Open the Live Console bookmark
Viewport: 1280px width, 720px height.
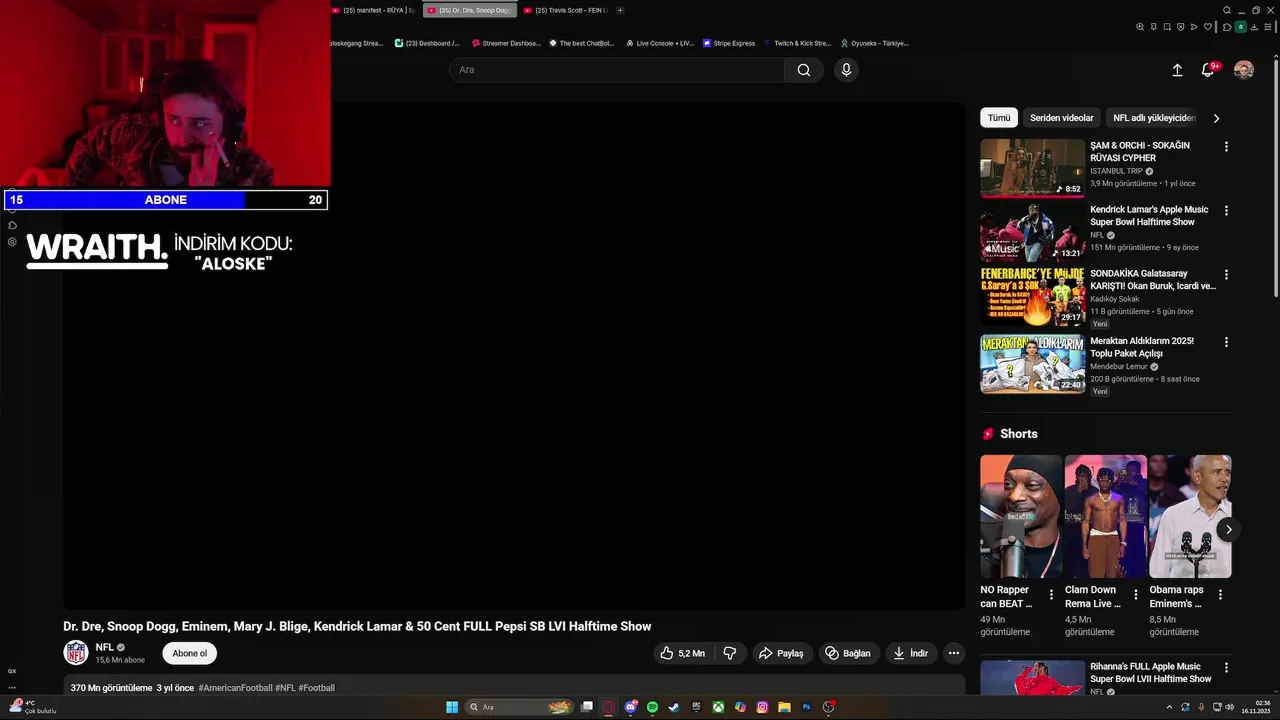(660, 43)
